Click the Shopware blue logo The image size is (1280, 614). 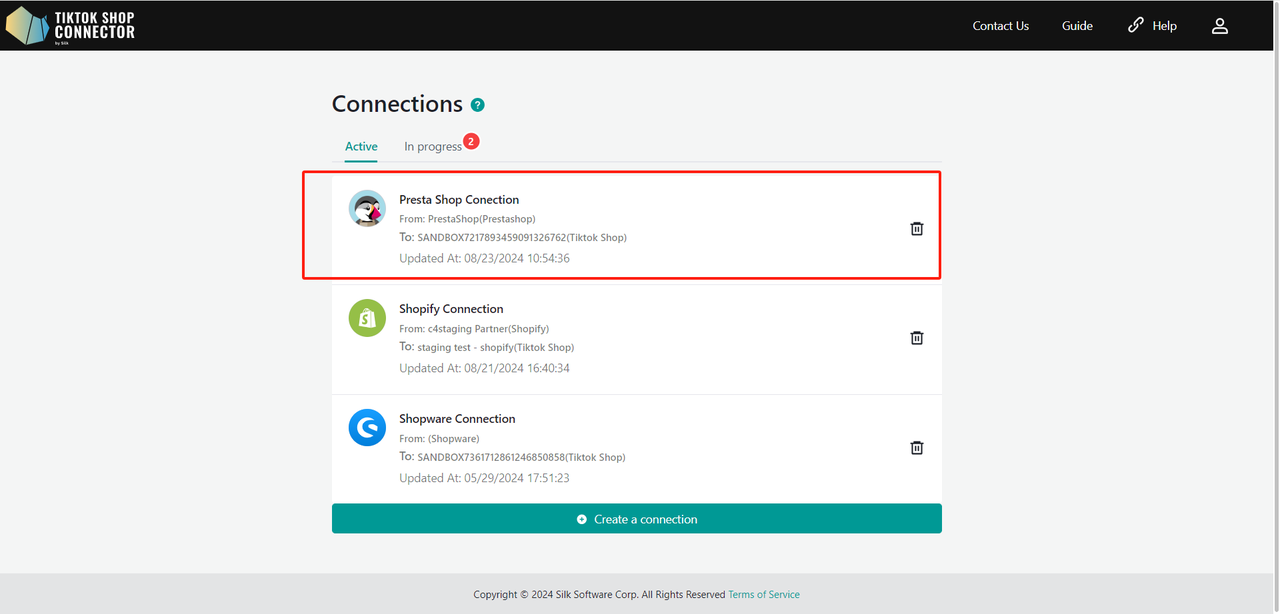(367, 428)
